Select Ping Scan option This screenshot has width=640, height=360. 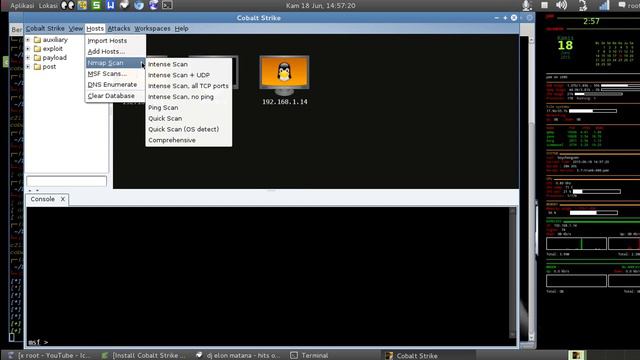coord(189,108)
